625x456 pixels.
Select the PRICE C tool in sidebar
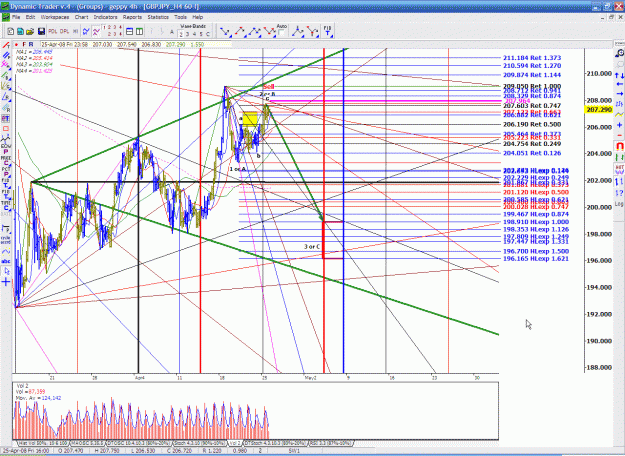click(6, 161)
